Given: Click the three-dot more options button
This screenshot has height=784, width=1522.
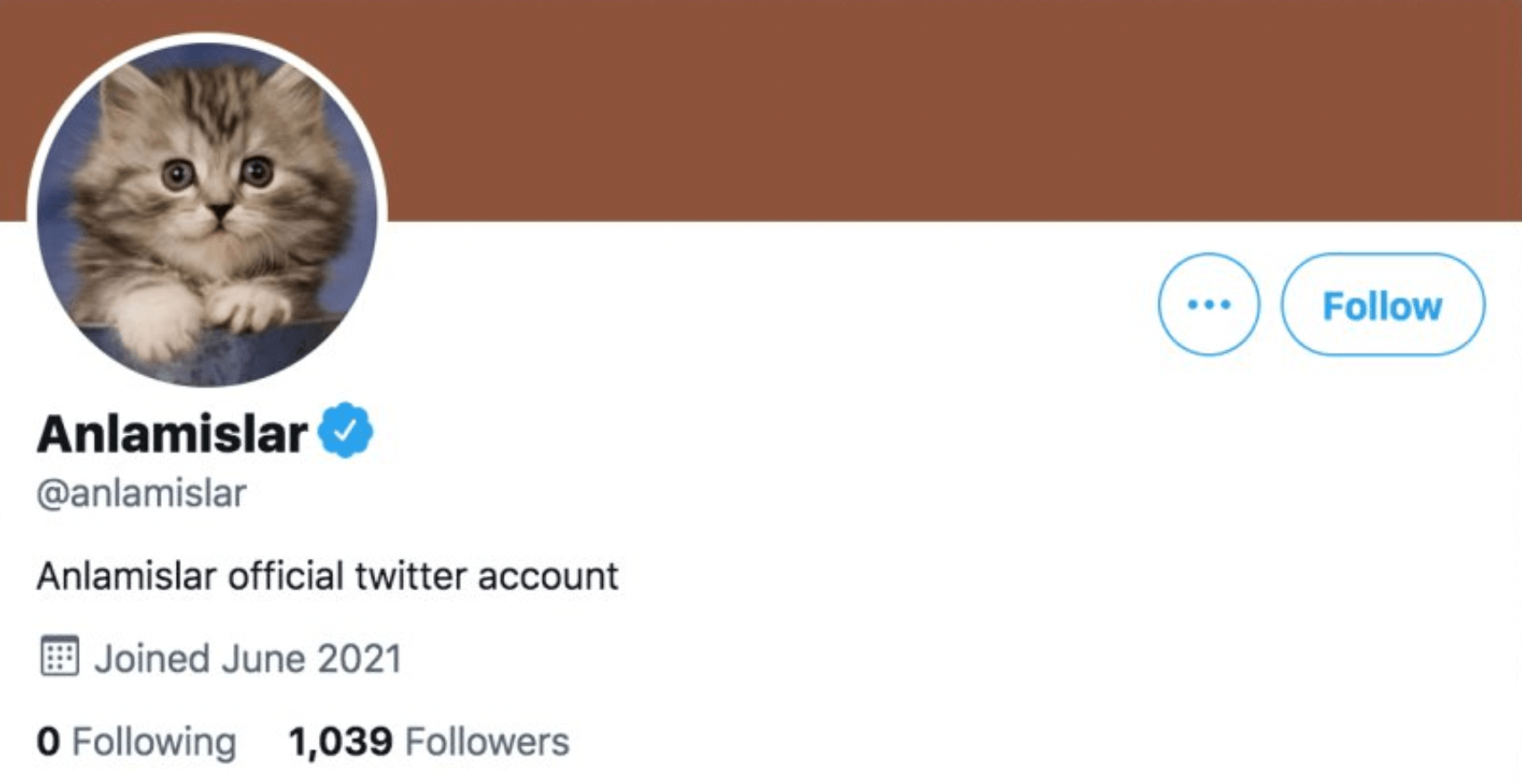Looking at the screenshot, I should (x=1208, y=304).
